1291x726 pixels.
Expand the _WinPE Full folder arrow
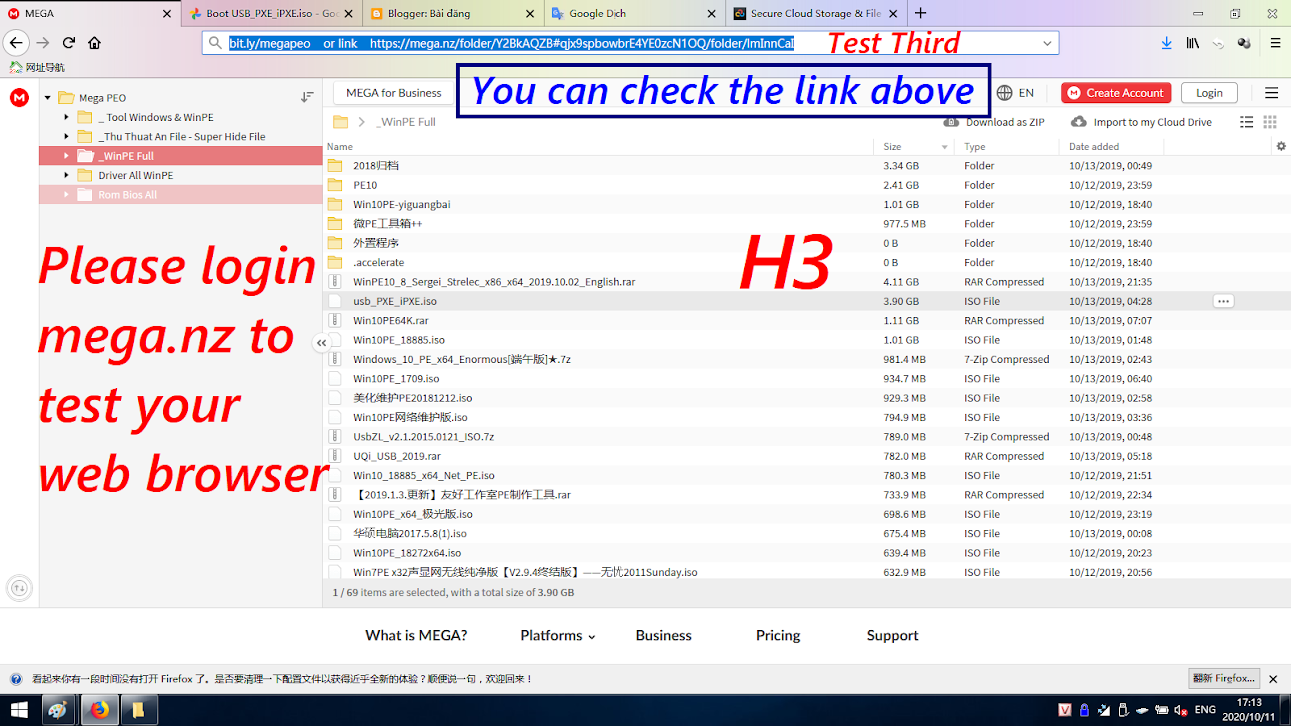click(66, 156)
